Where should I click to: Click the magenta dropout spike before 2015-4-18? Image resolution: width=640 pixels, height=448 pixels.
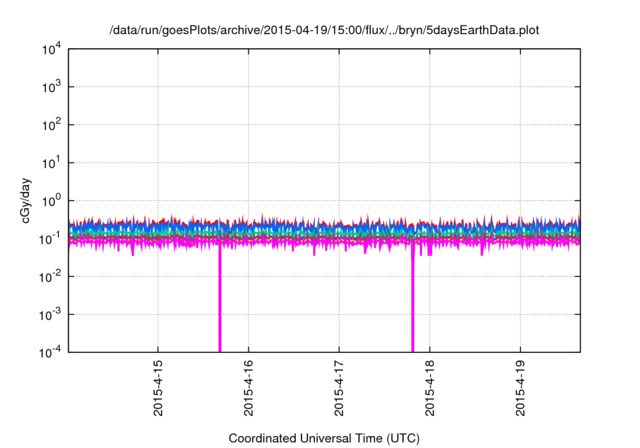point(413,298)
